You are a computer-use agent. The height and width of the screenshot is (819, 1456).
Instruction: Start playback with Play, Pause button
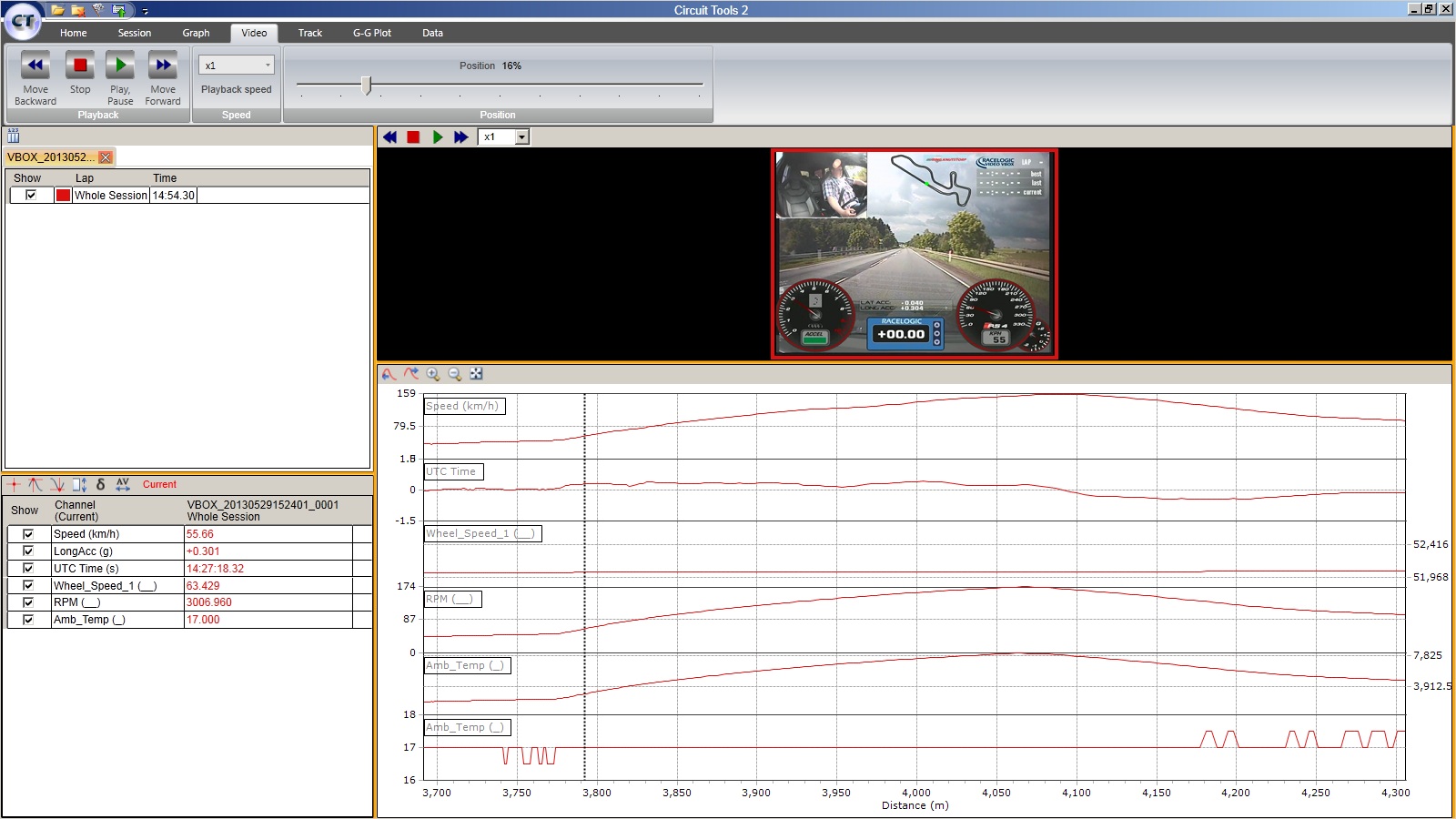click(120, 66)
